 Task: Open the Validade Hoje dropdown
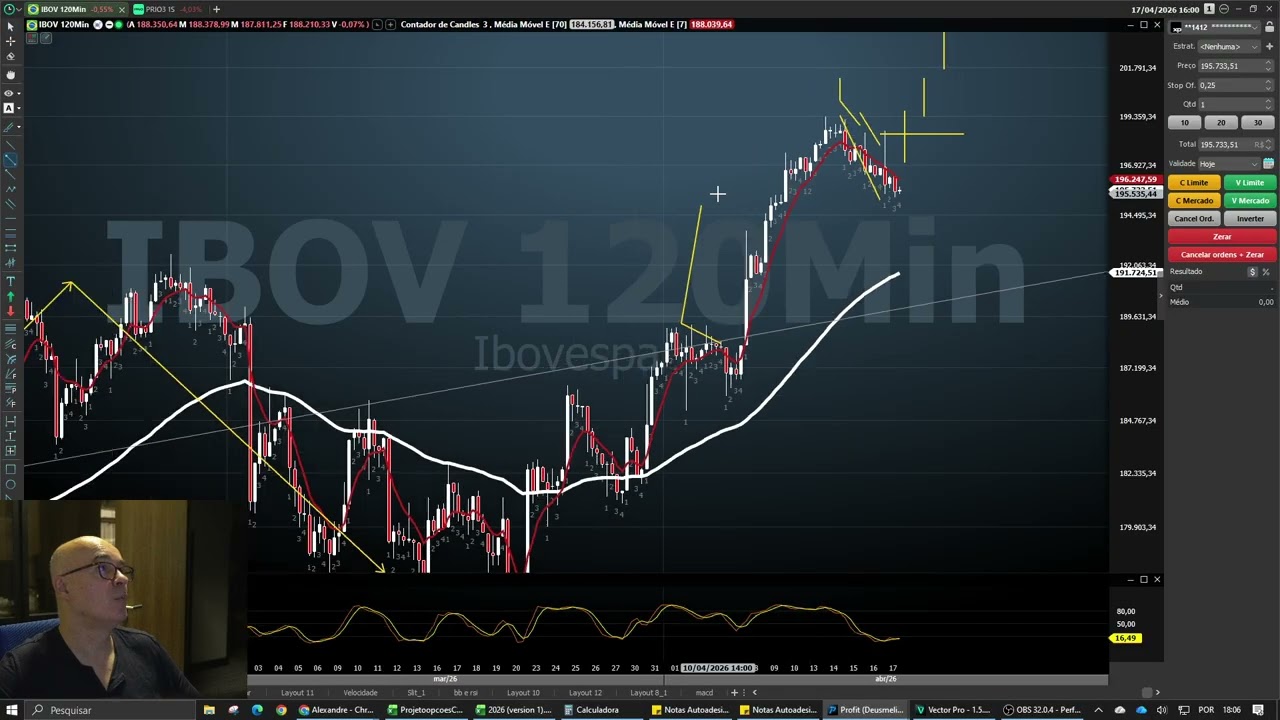[x=1229, y=164]
